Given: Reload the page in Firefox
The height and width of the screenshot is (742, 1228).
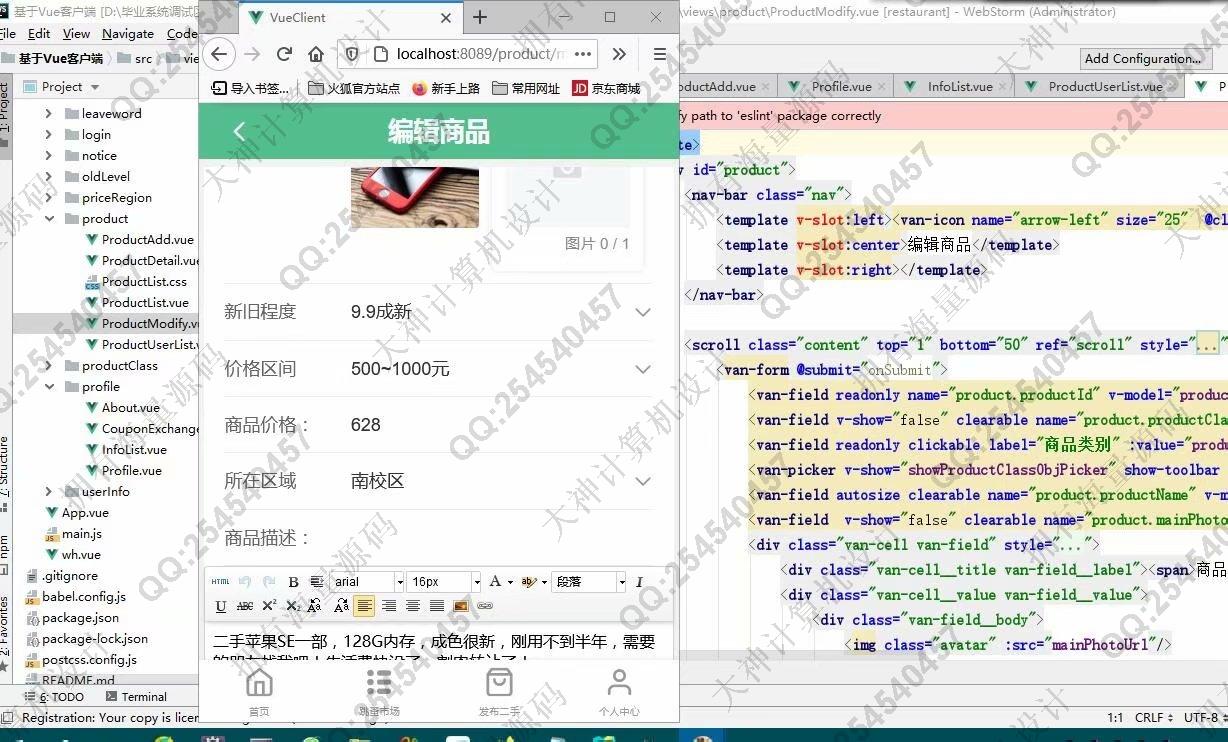Looking at the screenshot, I should coord(284,54).
